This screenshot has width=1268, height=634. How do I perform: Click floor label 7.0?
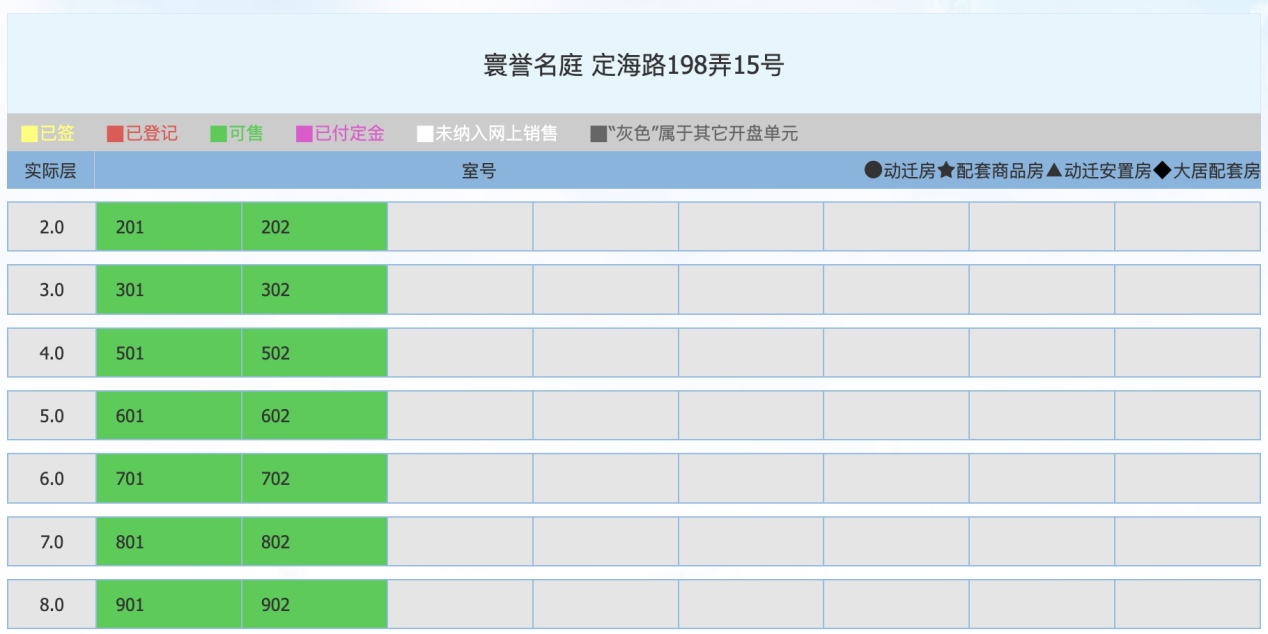(x=52, y=542)
